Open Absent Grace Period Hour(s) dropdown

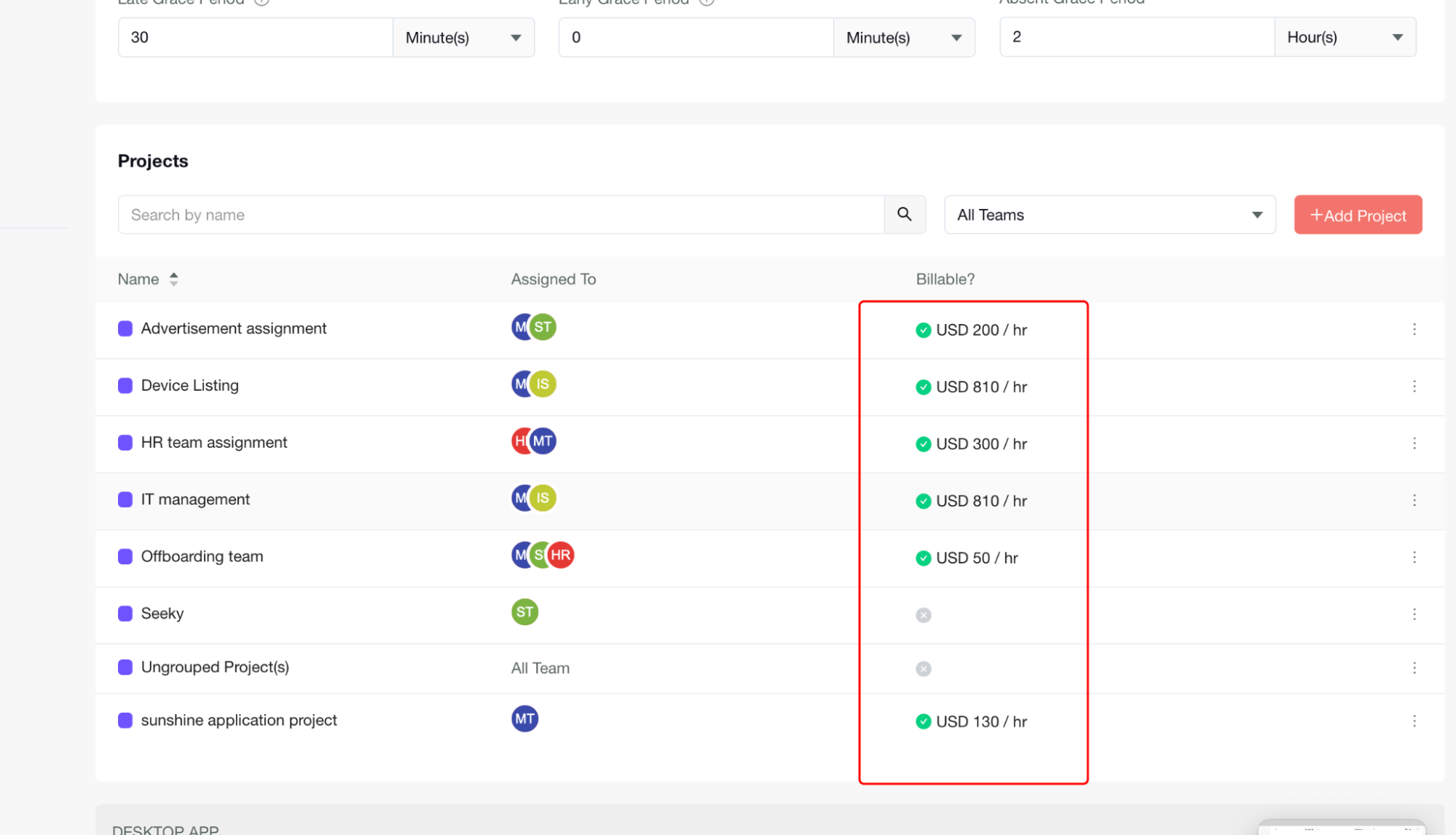point(1344,38)
